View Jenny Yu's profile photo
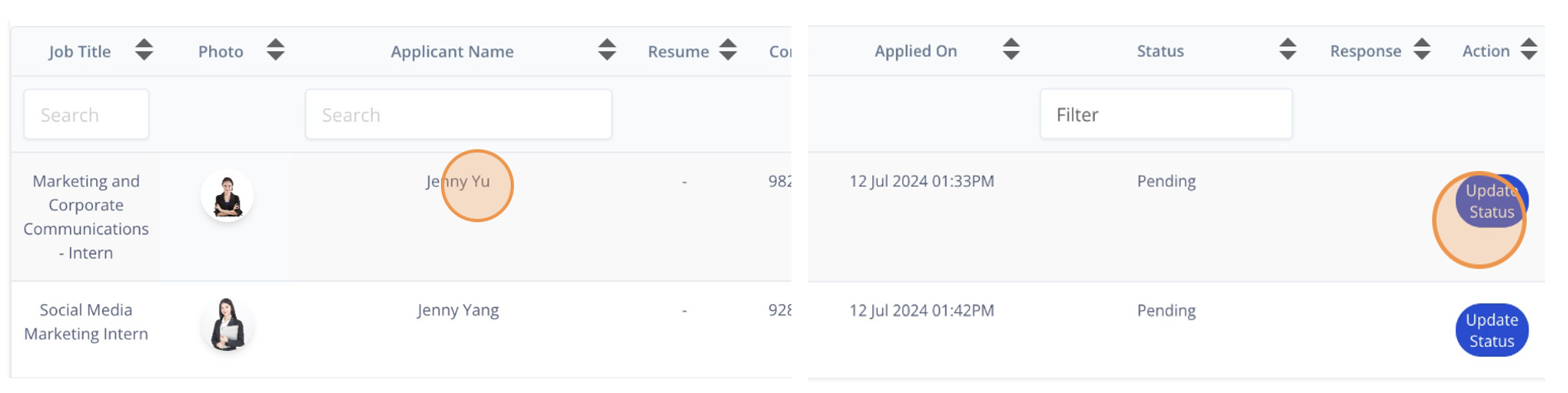 [227, 196]
